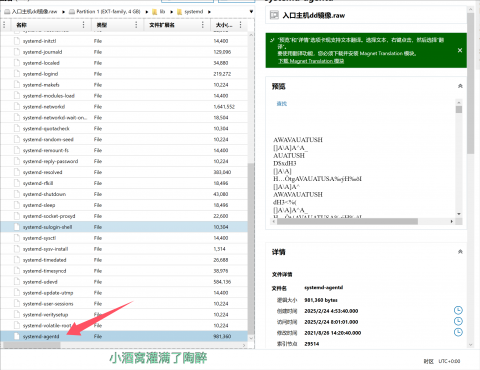Click the leftmost grid column chooser dots
The width and height of the screenshot is (480, 370).
pos(4,25)
